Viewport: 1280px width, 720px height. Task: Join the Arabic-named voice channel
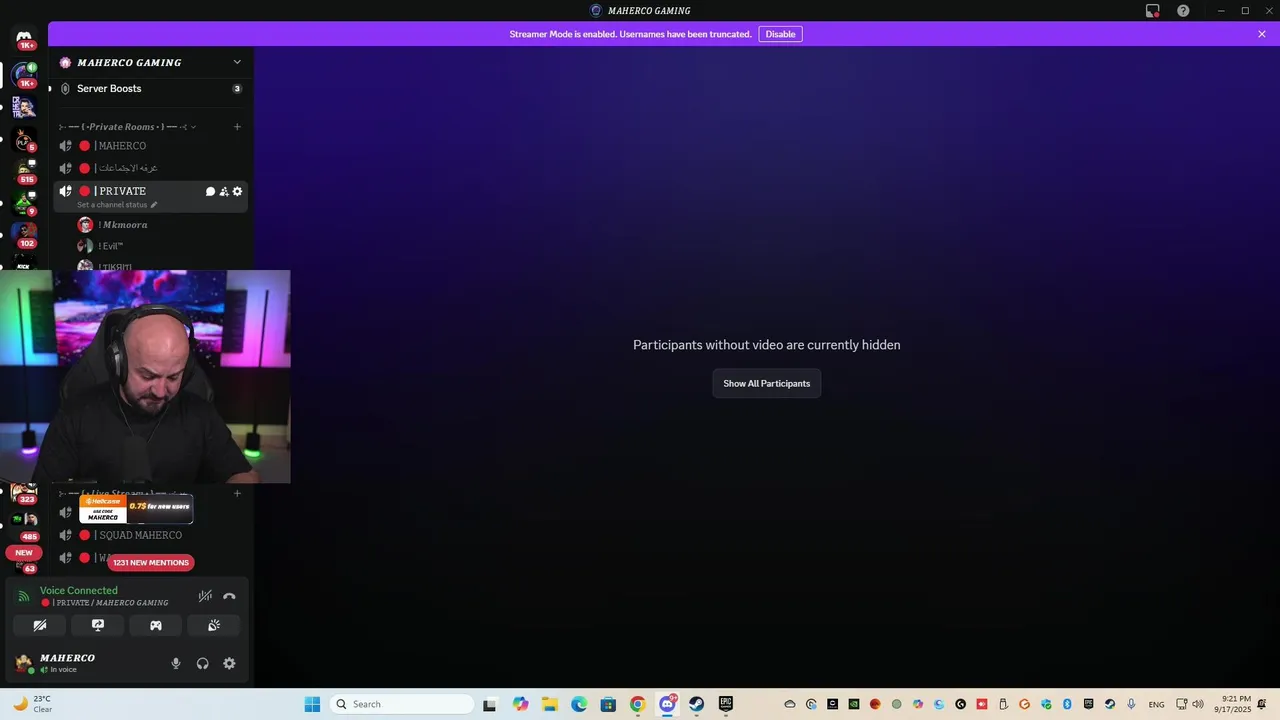pyautogui.click(x=150, y=168)
